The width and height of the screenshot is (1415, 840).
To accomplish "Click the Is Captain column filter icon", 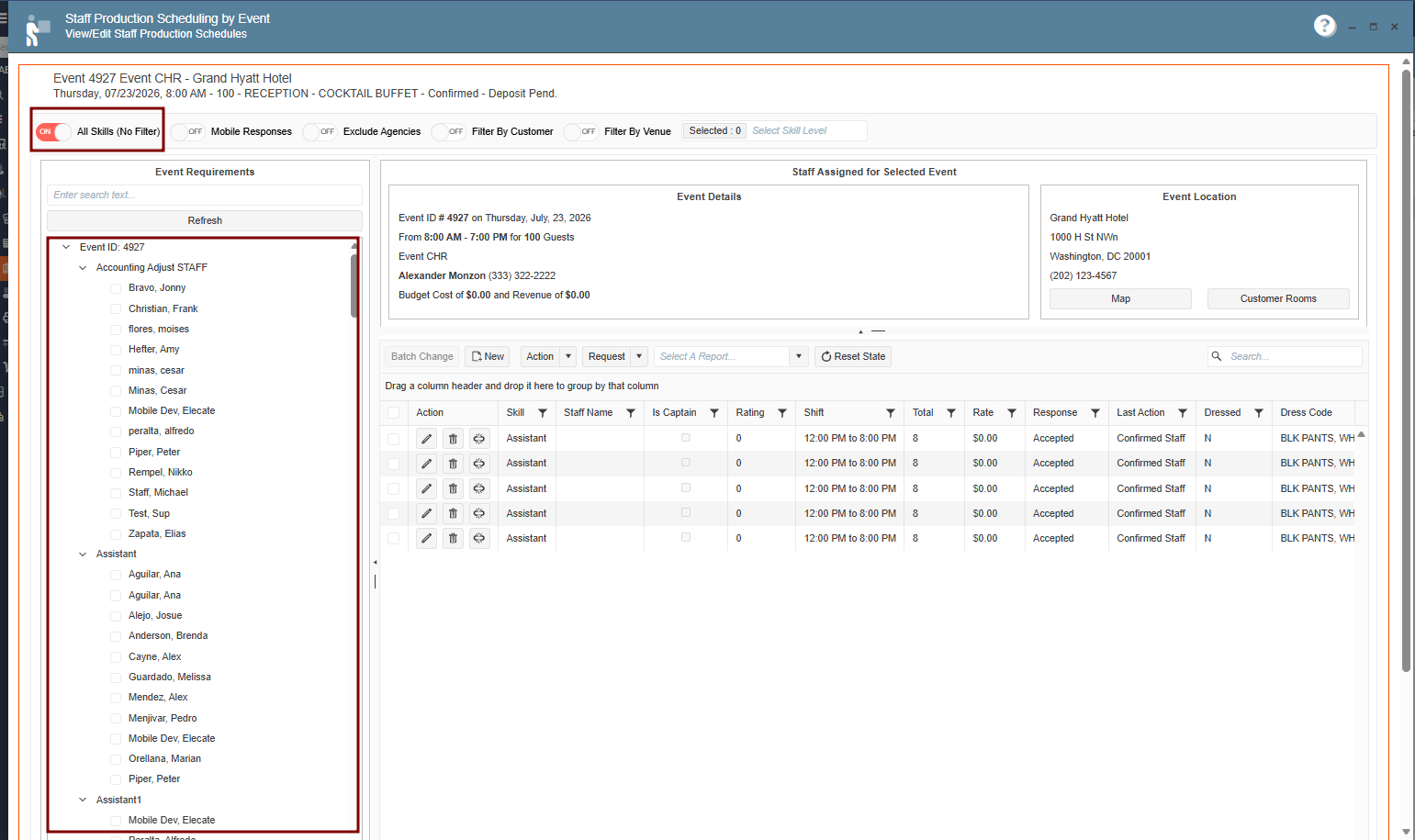I will [714, 413].
